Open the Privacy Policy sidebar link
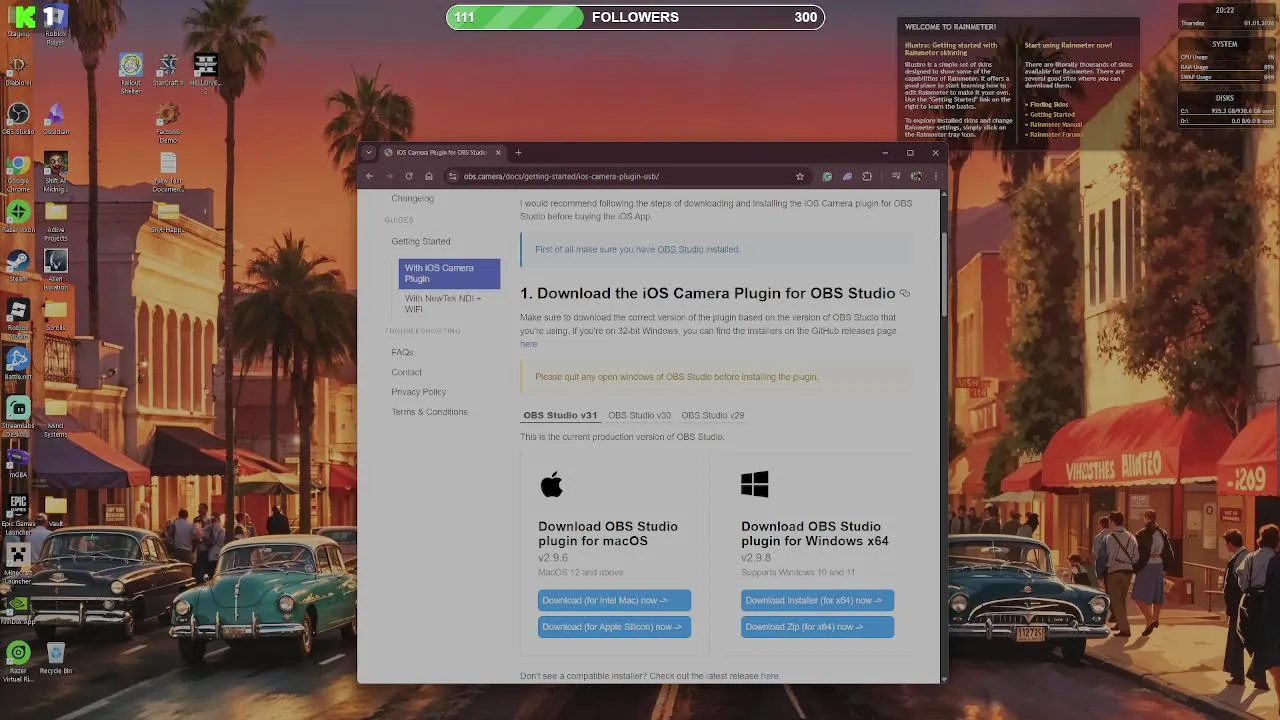This screenshot has width=1280, height=720. click(419, 392)
